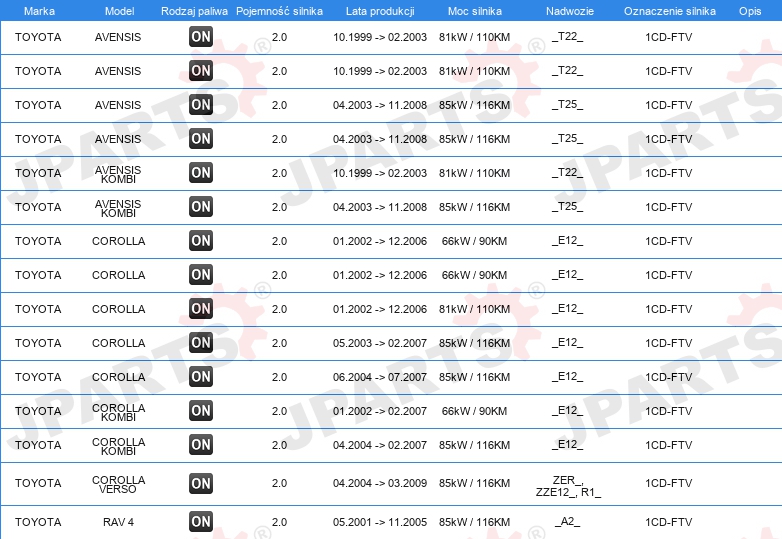Select production years 05.2001 -> 11.2005
Image resolution: width=782 pixels, height=539 pixels.
(380, 522)
